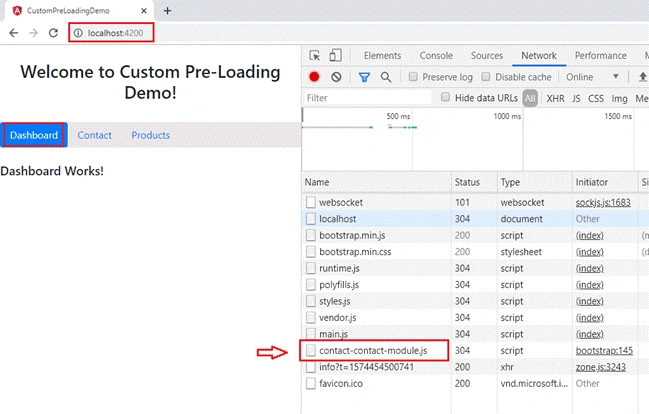Open the Online throttling dropdown
Image resolution: width=649 pixels, height=414 pixels.
pyautogui.click(x=592, y=77)
